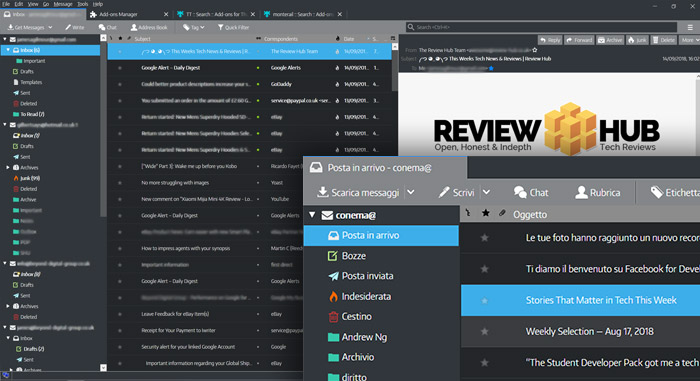
Task: Toggle junk status on GoDaddy message
Action: [x=337, y=84]
